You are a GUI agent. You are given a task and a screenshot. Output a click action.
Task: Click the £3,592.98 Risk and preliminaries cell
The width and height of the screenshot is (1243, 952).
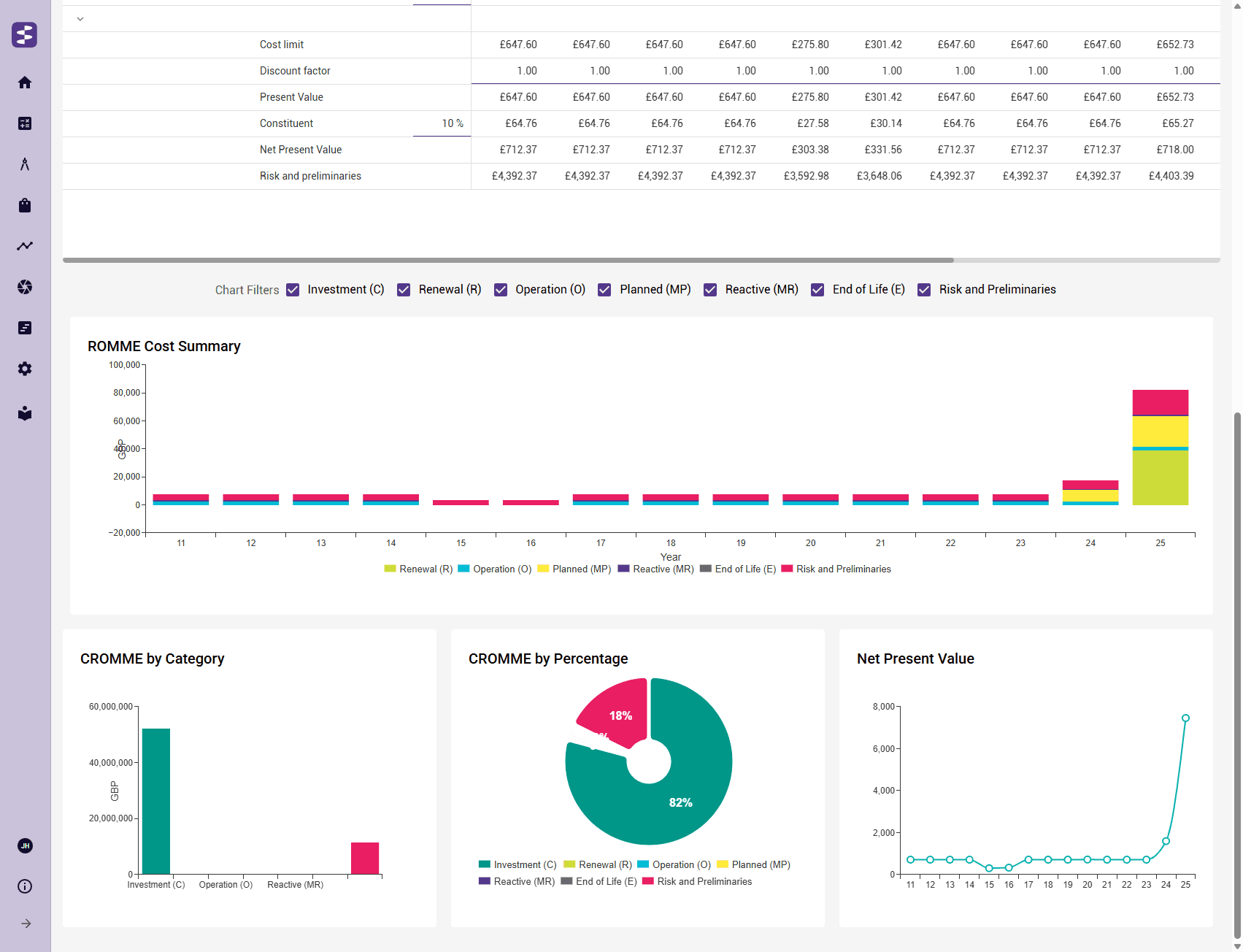click(807, 176)
